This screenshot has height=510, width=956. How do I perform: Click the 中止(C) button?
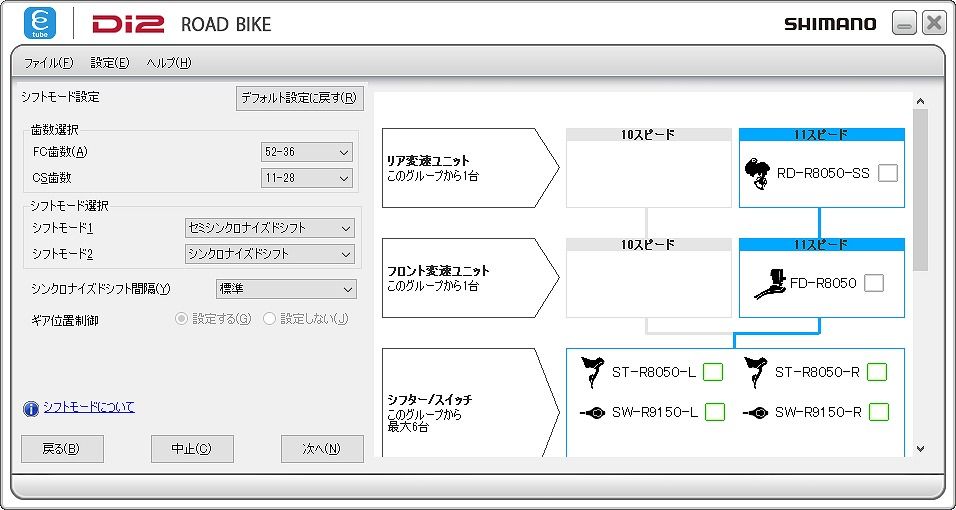[x=193, y=449]
